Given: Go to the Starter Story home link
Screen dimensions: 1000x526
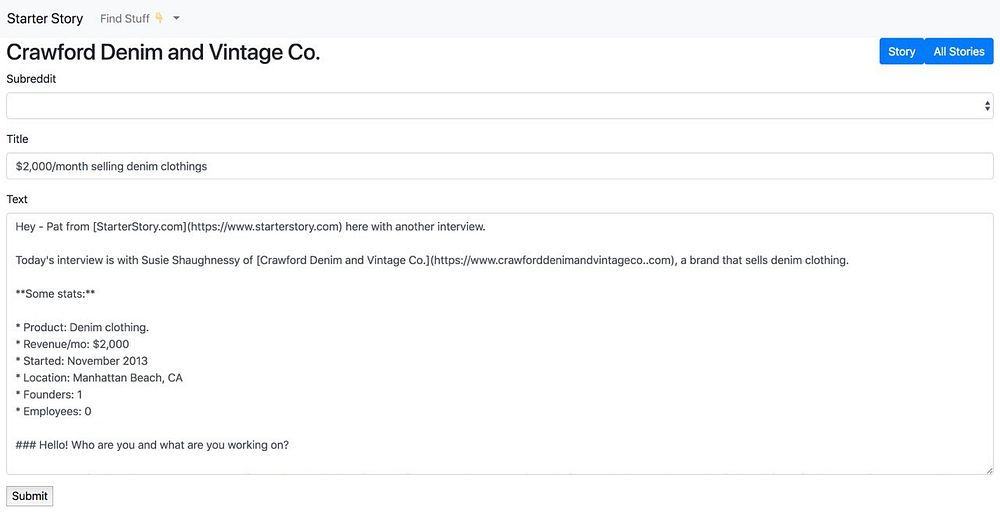Looking at the screenshot, I should 45,19.
